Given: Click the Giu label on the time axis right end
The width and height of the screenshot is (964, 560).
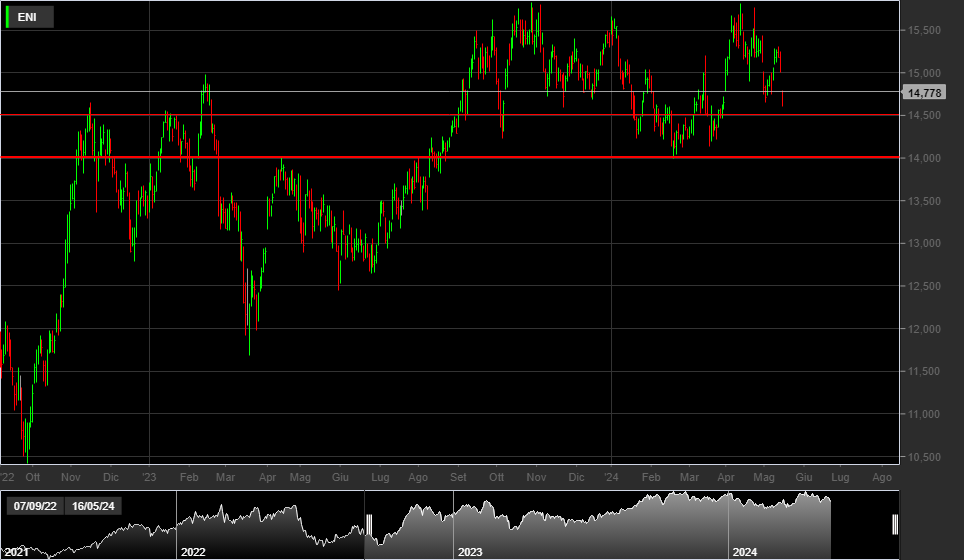Looking at the screenshot, I should pos(804,477).
